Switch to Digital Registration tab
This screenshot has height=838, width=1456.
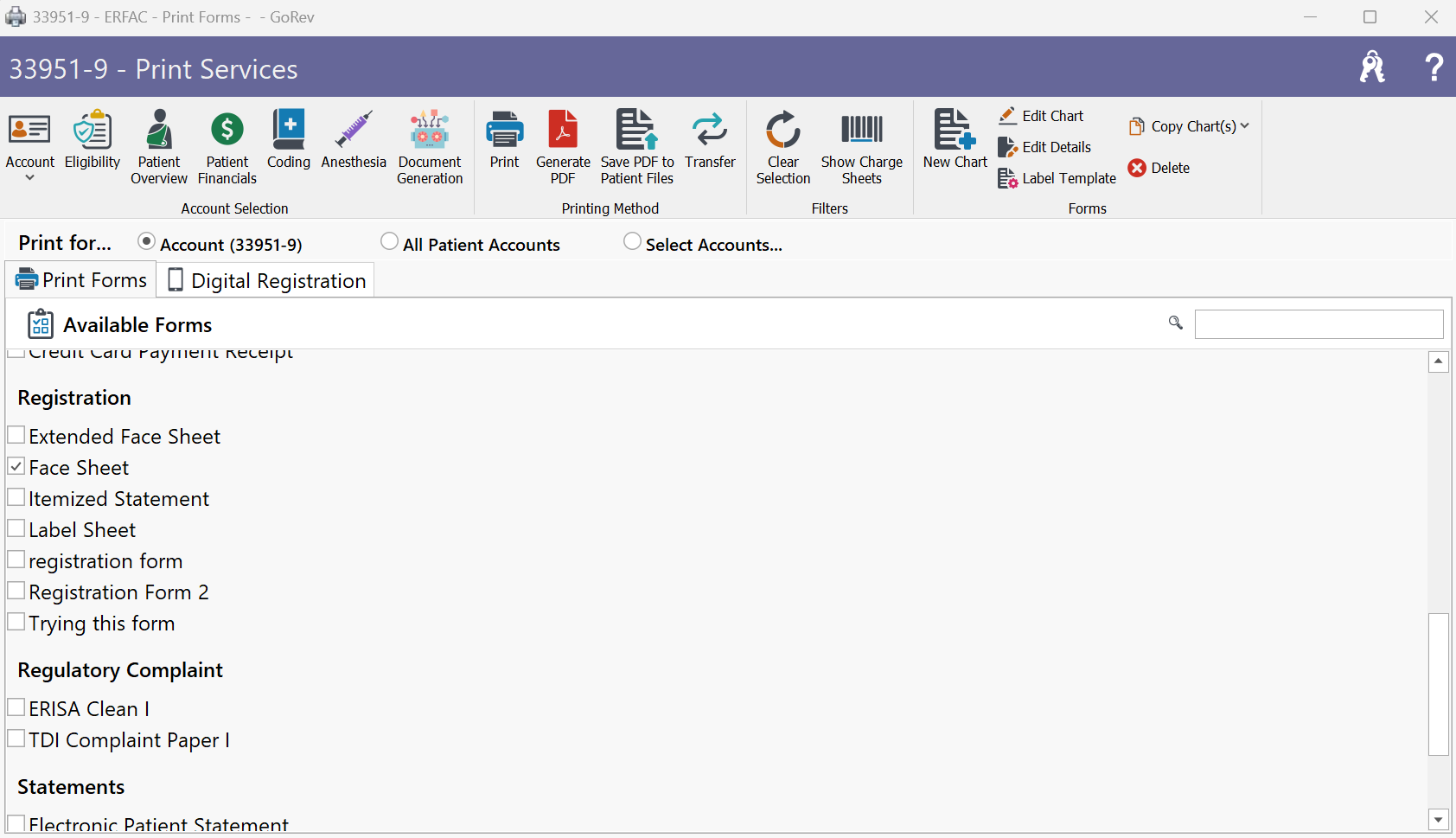coord(266,280)
